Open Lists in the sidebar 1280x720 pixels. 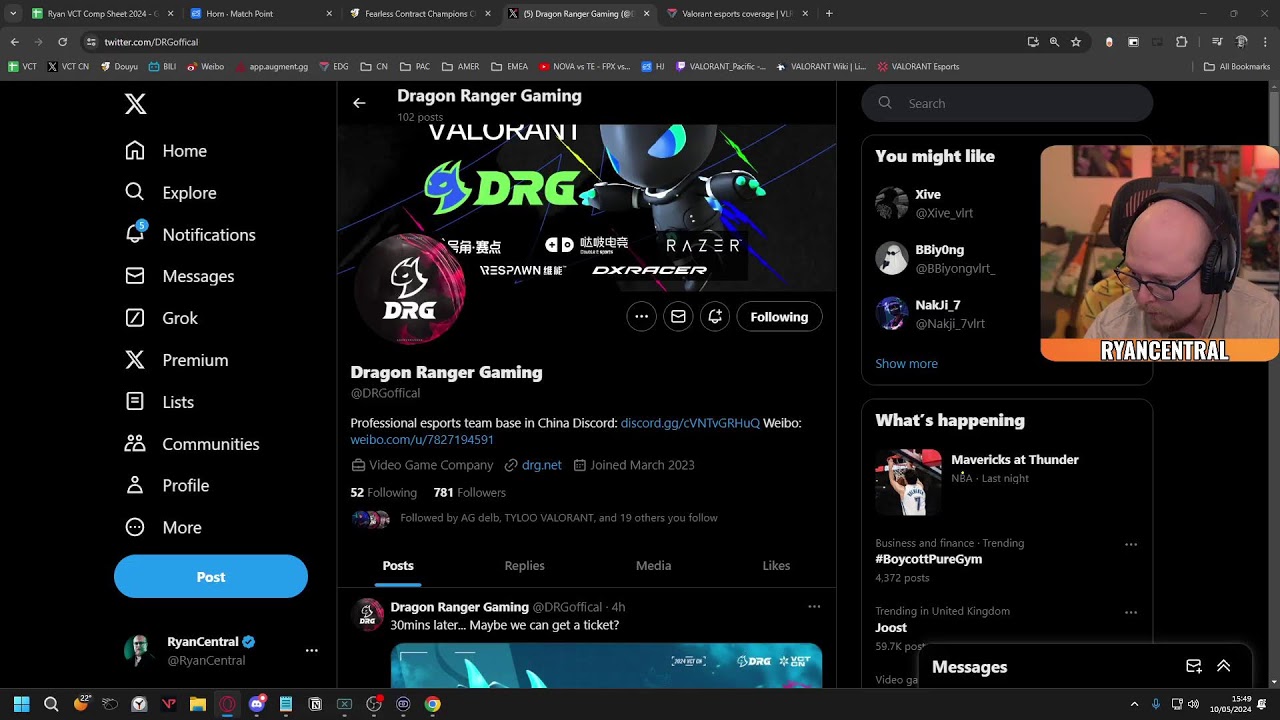tap(159, 402)
